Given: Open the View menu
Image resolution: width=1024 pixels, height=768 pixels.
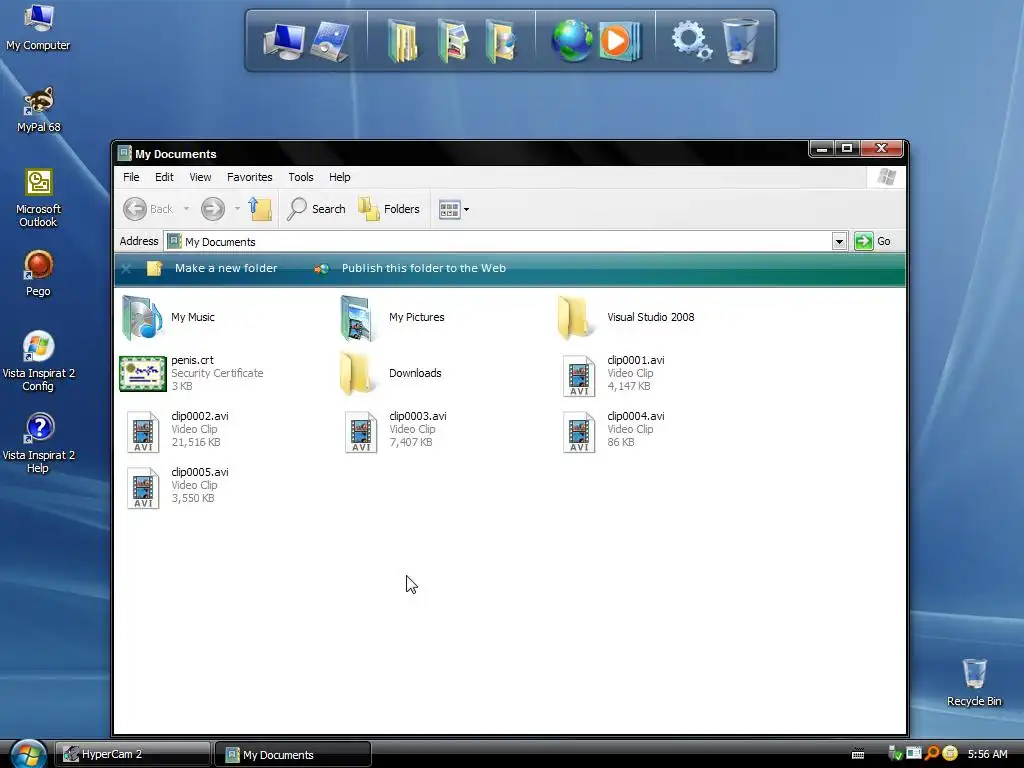Looking at the screenshot, I should [x=200, y=177].
